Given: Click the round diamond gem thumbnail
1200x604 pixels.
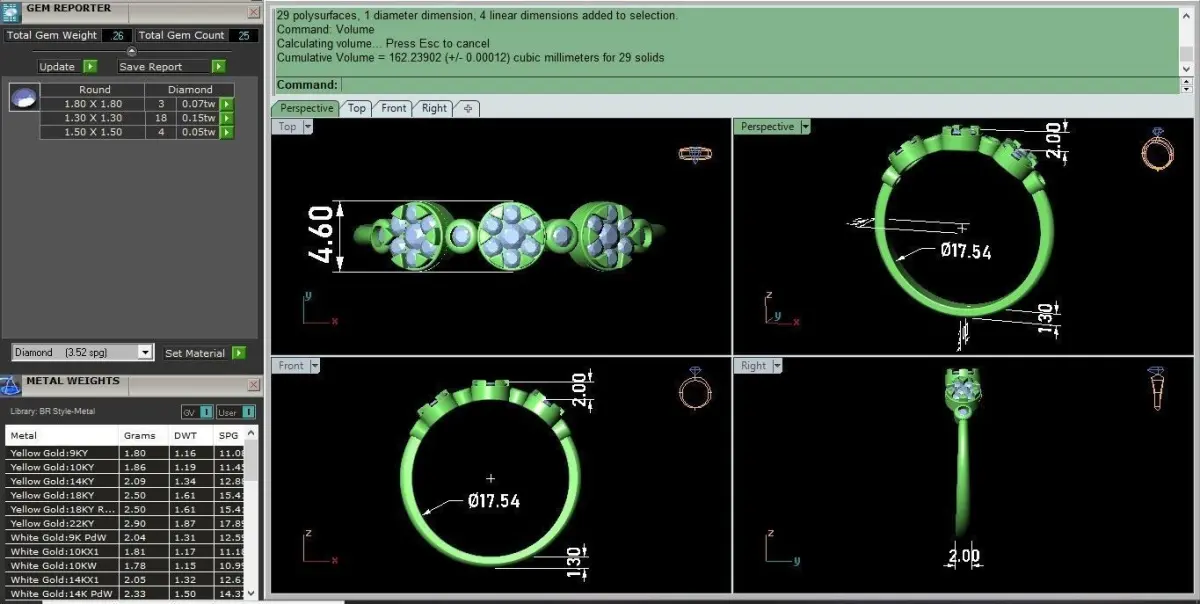Looking at the screenshot, I should pyautogui.click(x=23, y=97).
